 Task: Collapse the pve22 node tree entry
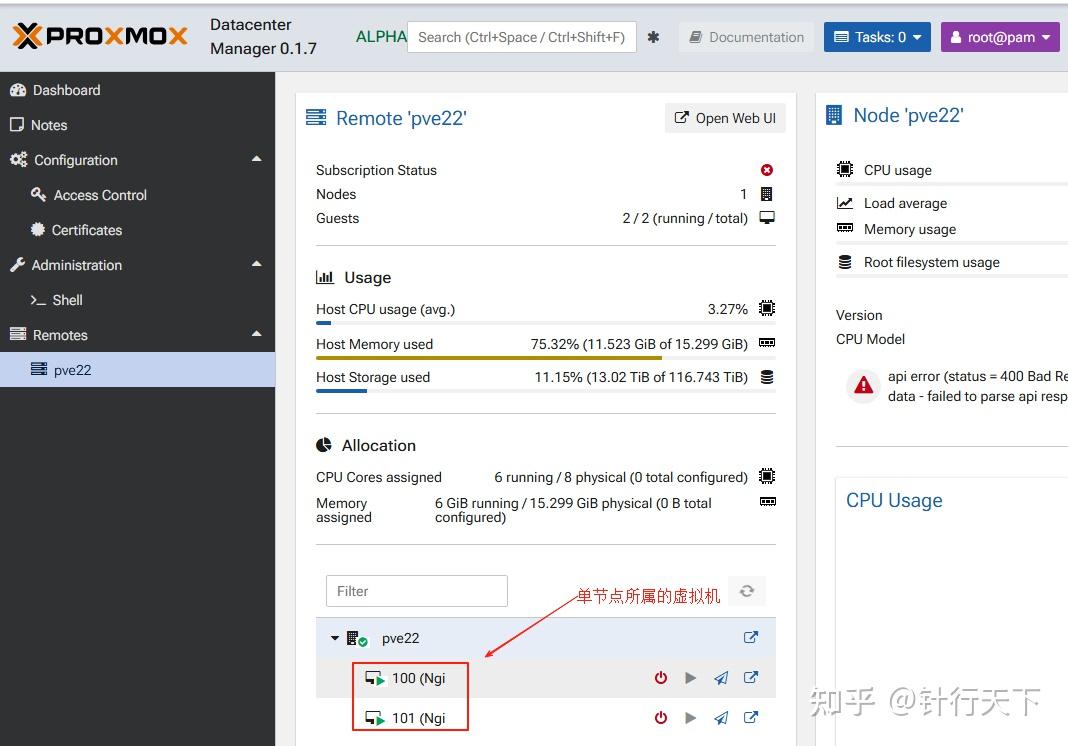click(x=336, y=637)
